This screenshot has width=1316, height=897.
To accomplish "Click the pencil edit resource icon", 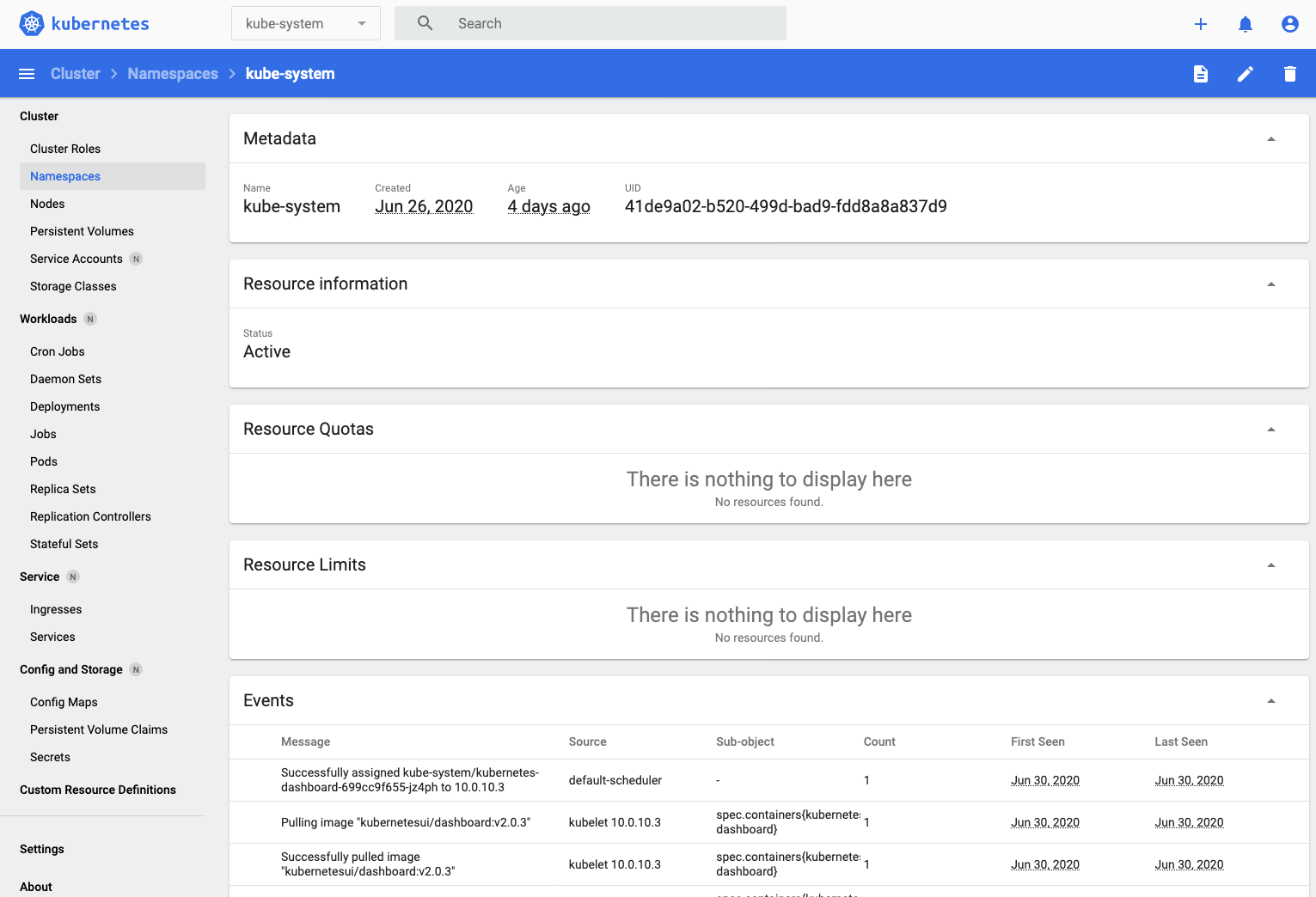I will [1246, 74].
